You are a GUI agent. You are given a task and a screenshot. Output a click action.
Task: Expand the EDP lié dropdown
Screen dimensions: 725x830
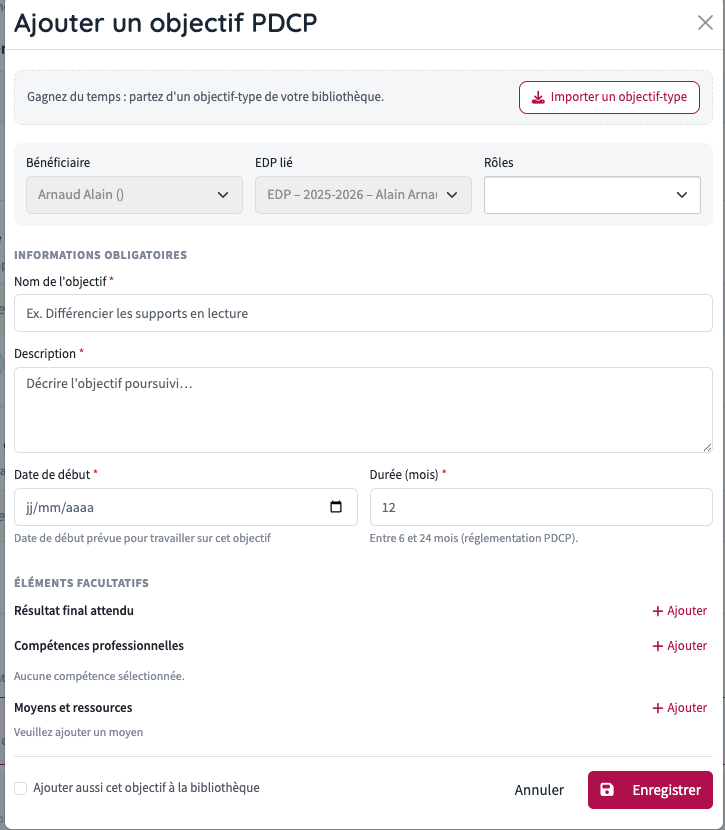(x=363, y=195)
